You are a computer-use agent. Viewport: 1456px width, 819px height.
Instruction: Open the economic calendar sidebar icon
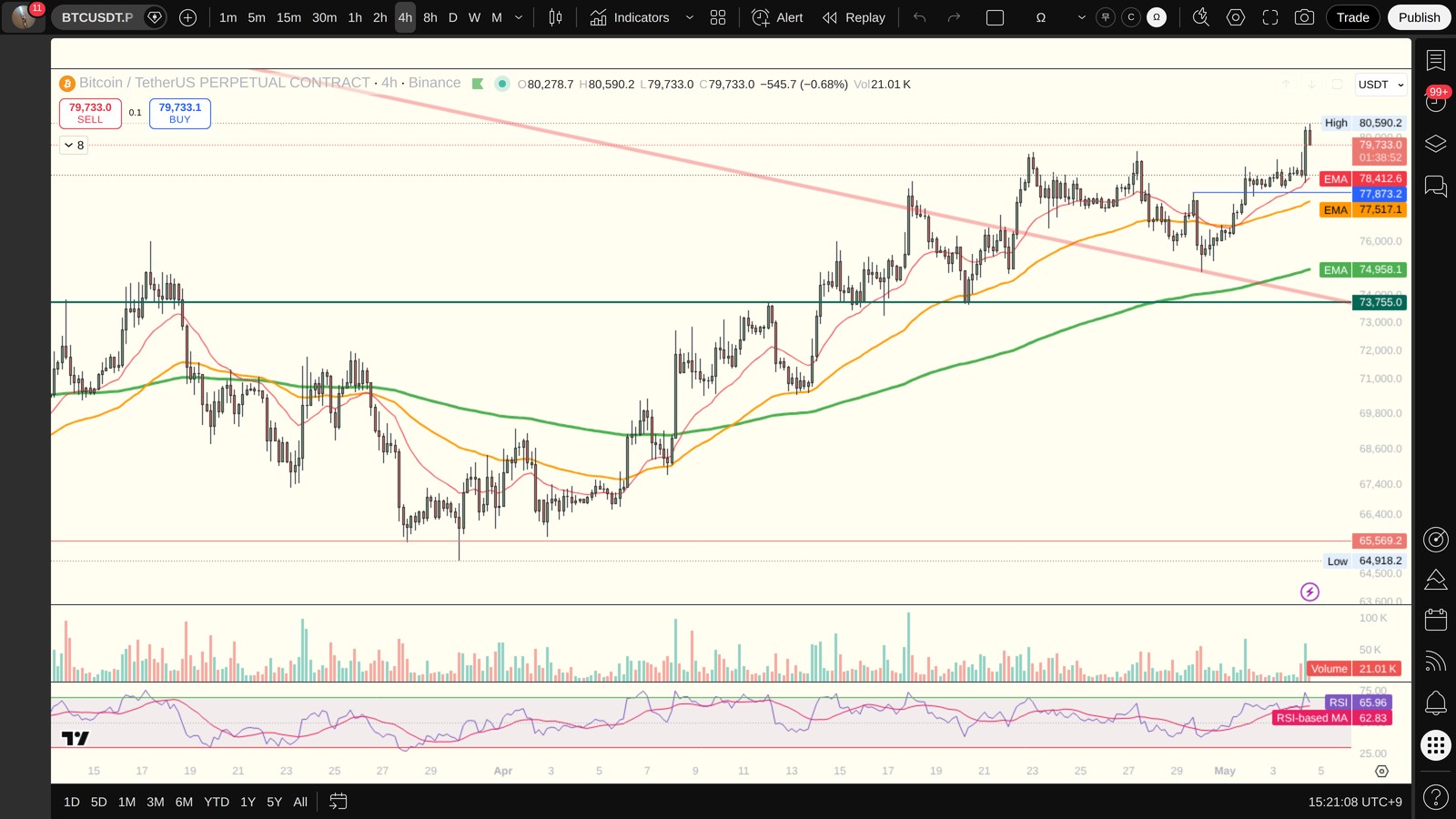click(1435, 620)
